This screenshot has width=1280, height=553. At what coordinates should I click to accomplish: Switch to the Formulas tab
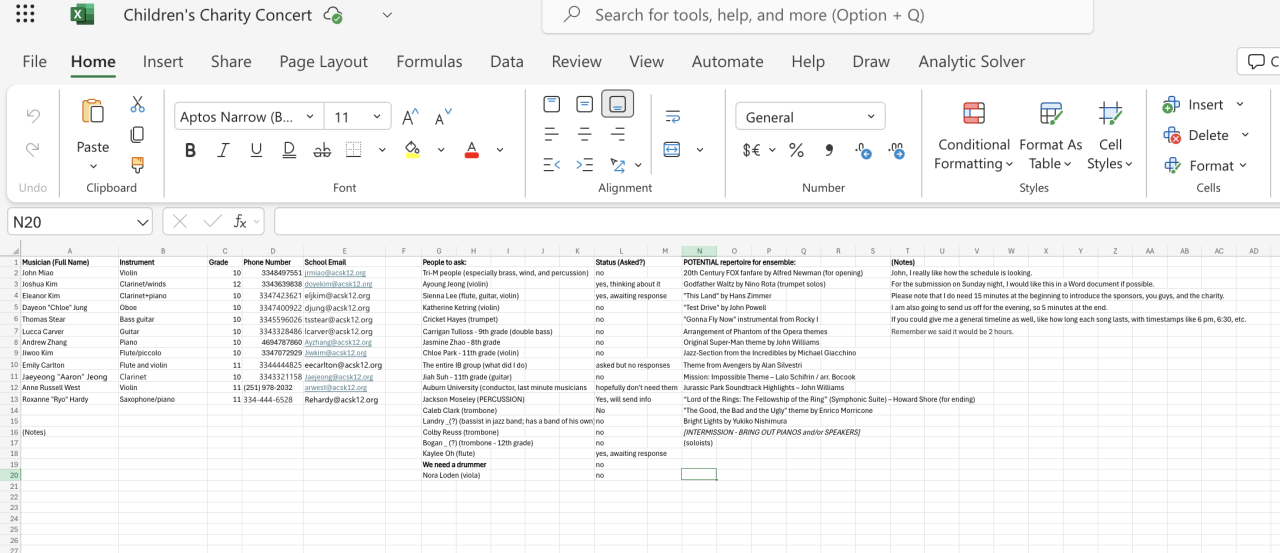tap(429, 61)
